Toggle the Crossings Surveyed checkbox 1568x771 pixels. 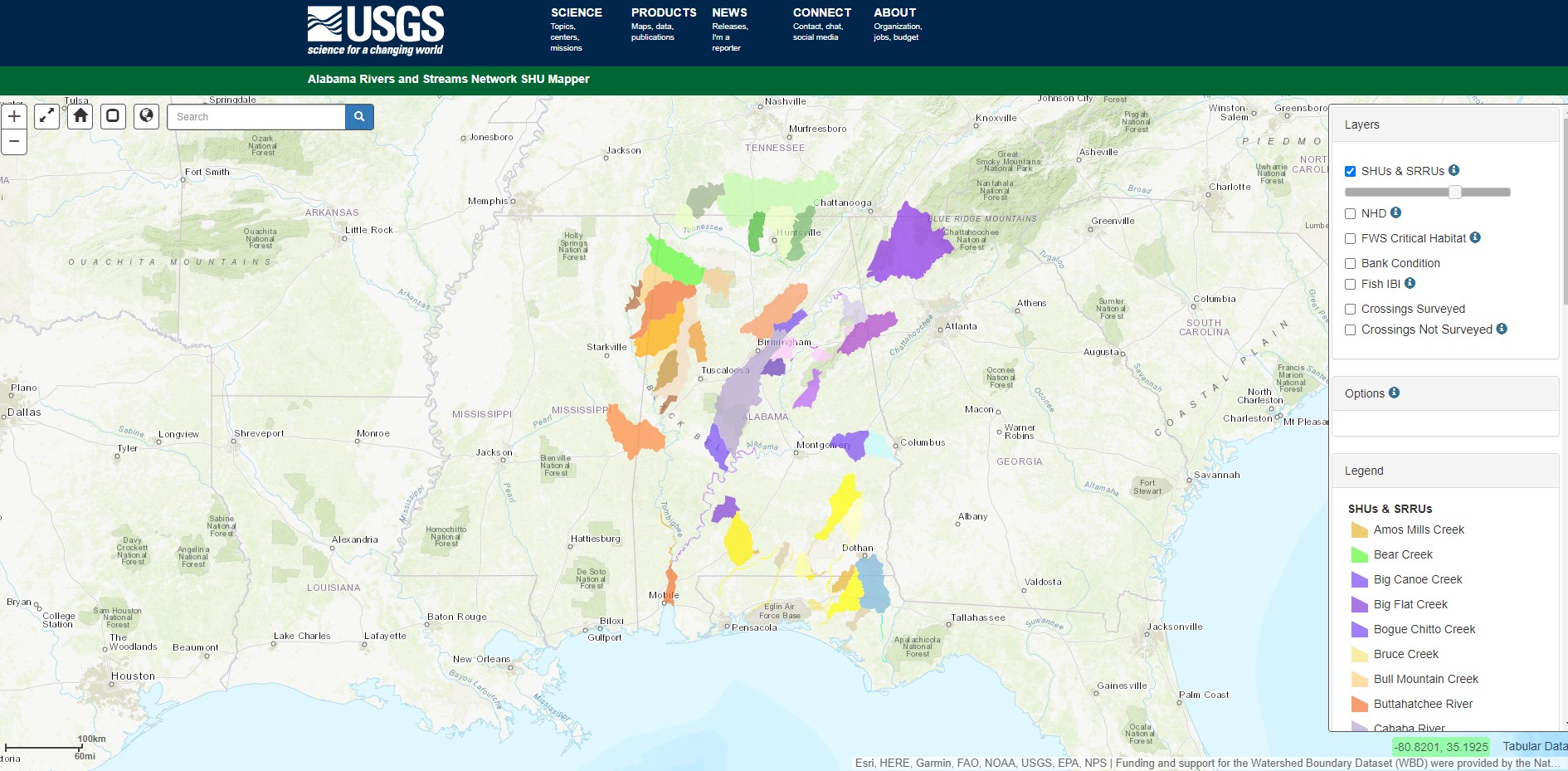coord(1351,309)
